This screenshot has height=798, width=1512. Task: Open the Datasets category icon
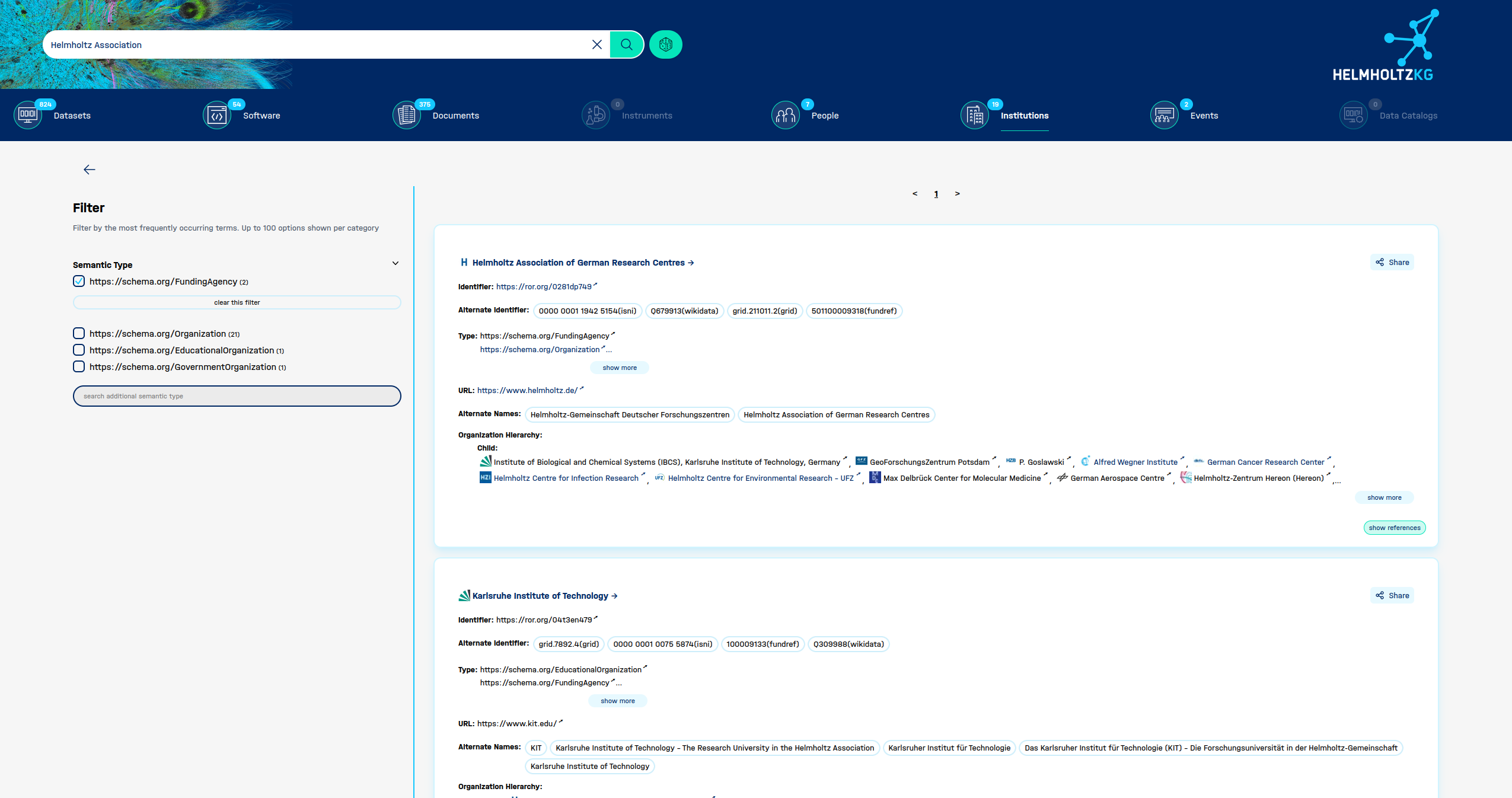(x=28, y=115)
